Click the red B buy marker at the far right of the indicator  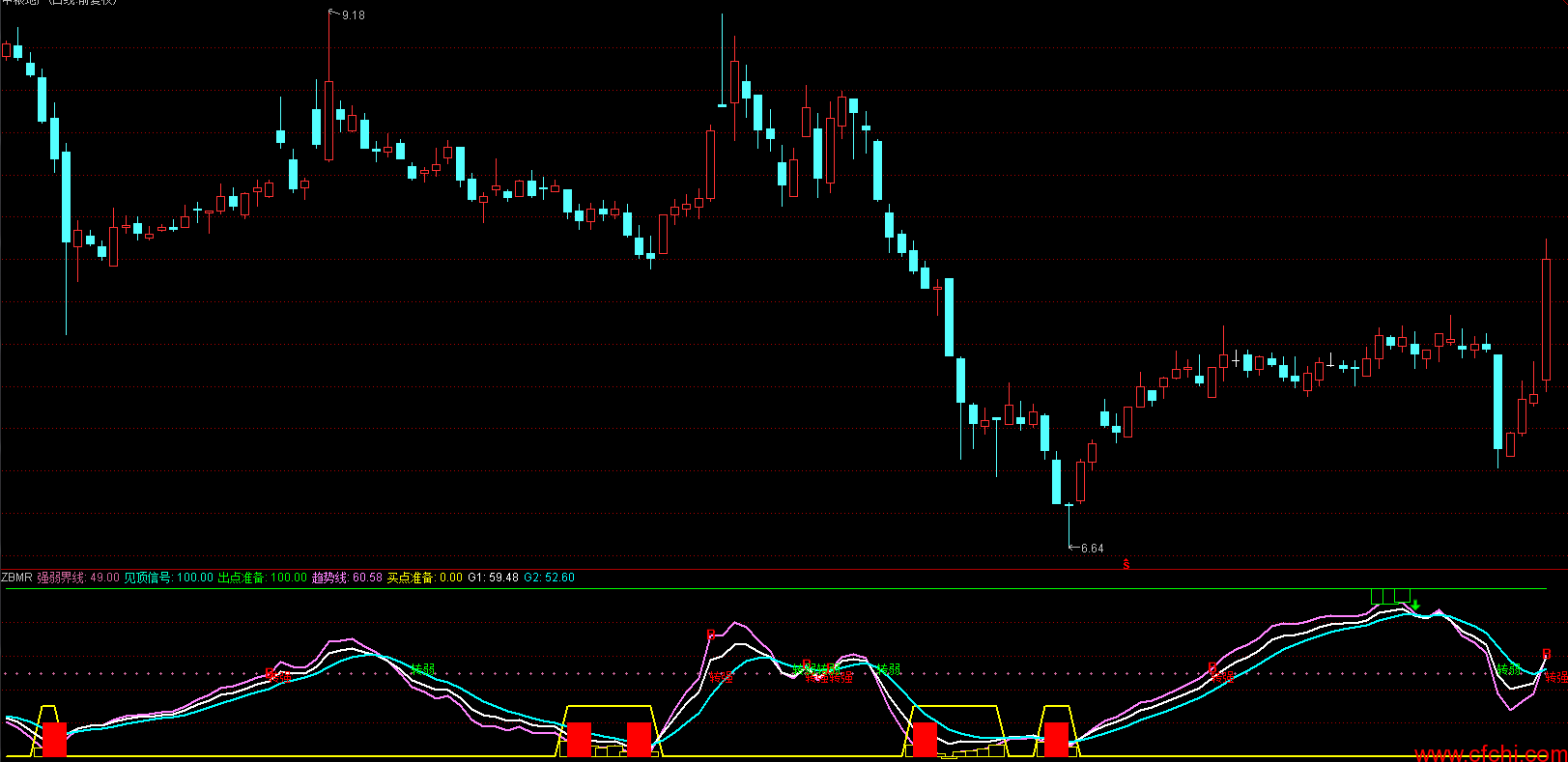tap(1547, 655)
